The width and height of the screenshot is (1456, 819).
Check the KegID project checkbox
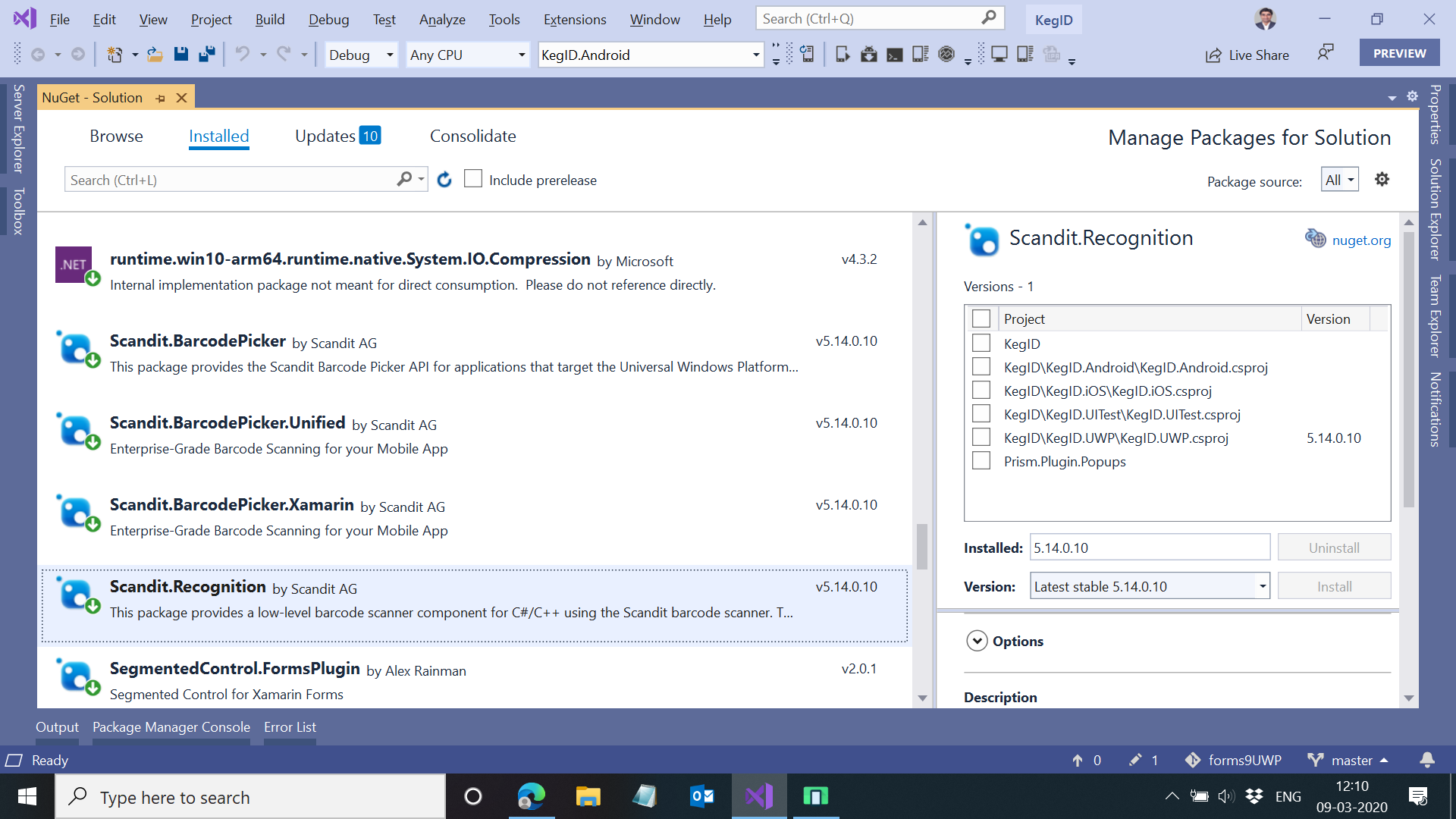tap(981, 343)
